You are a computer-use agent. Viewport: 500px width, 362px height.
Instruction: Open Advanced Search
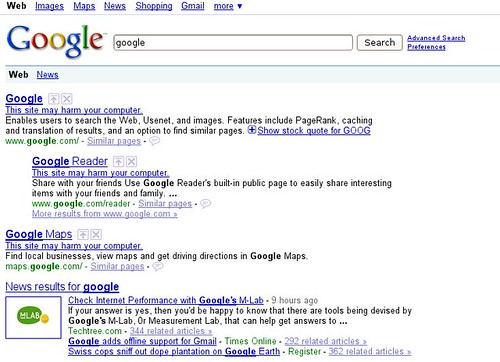[x=436, y=38]
